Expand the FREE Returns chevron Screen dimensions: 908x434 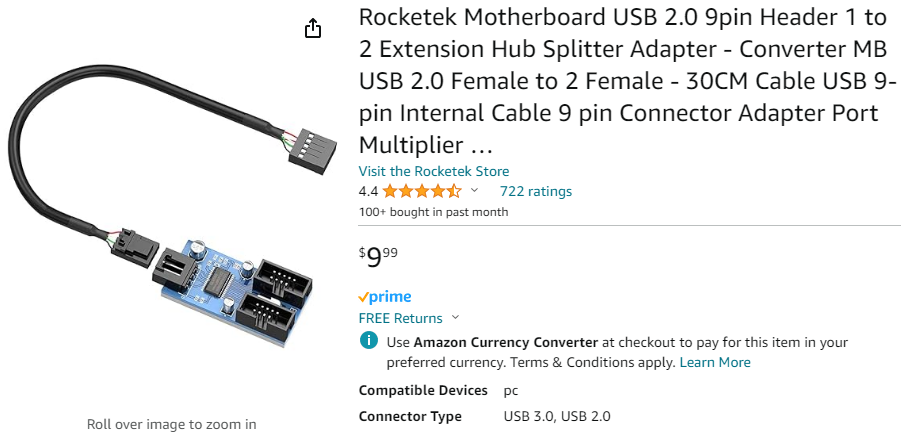pyautogui.click(x=455, y=317)
